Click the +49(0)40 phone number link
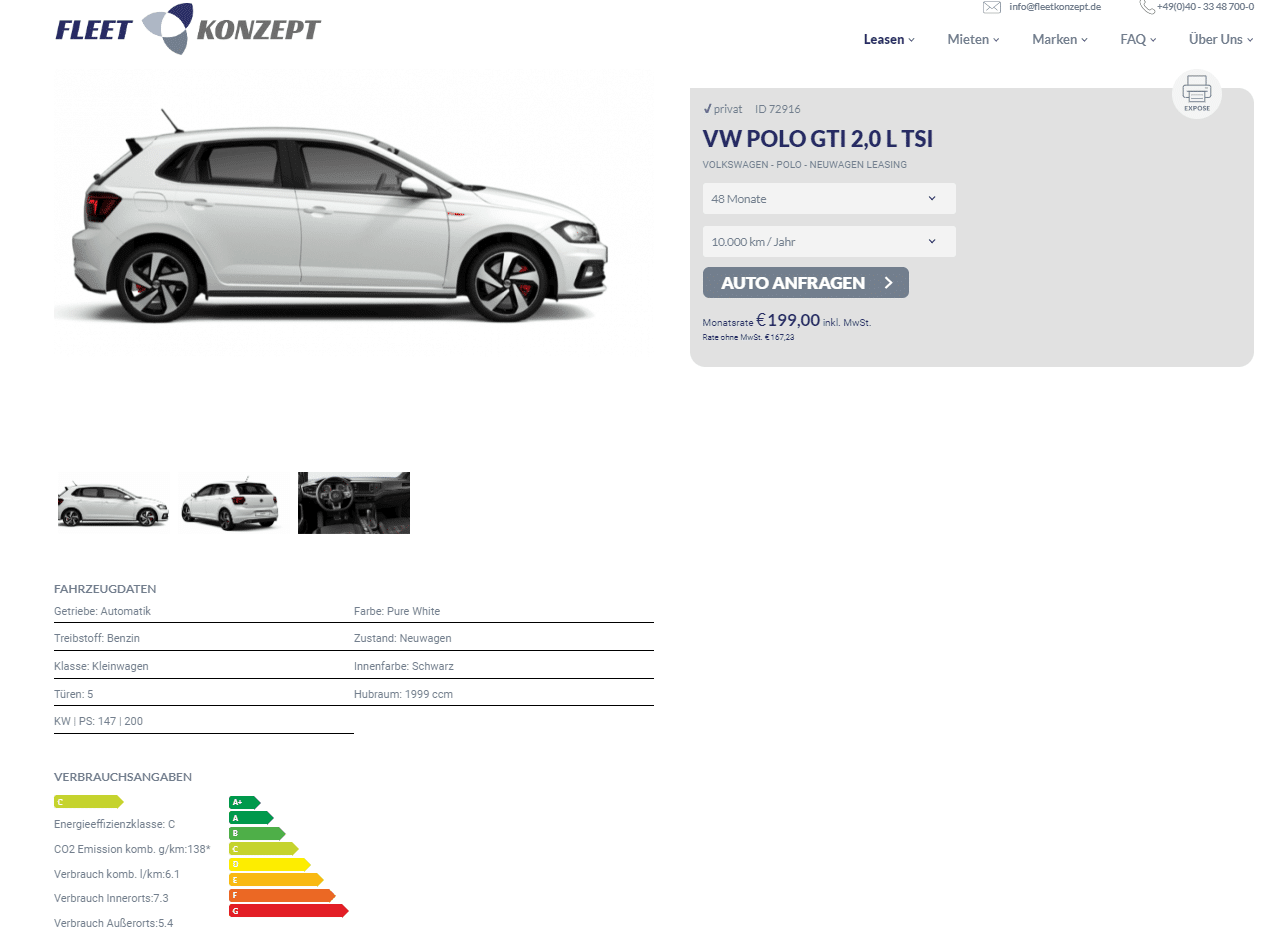Screen dimensions: 1276x935 [1205, 7]
